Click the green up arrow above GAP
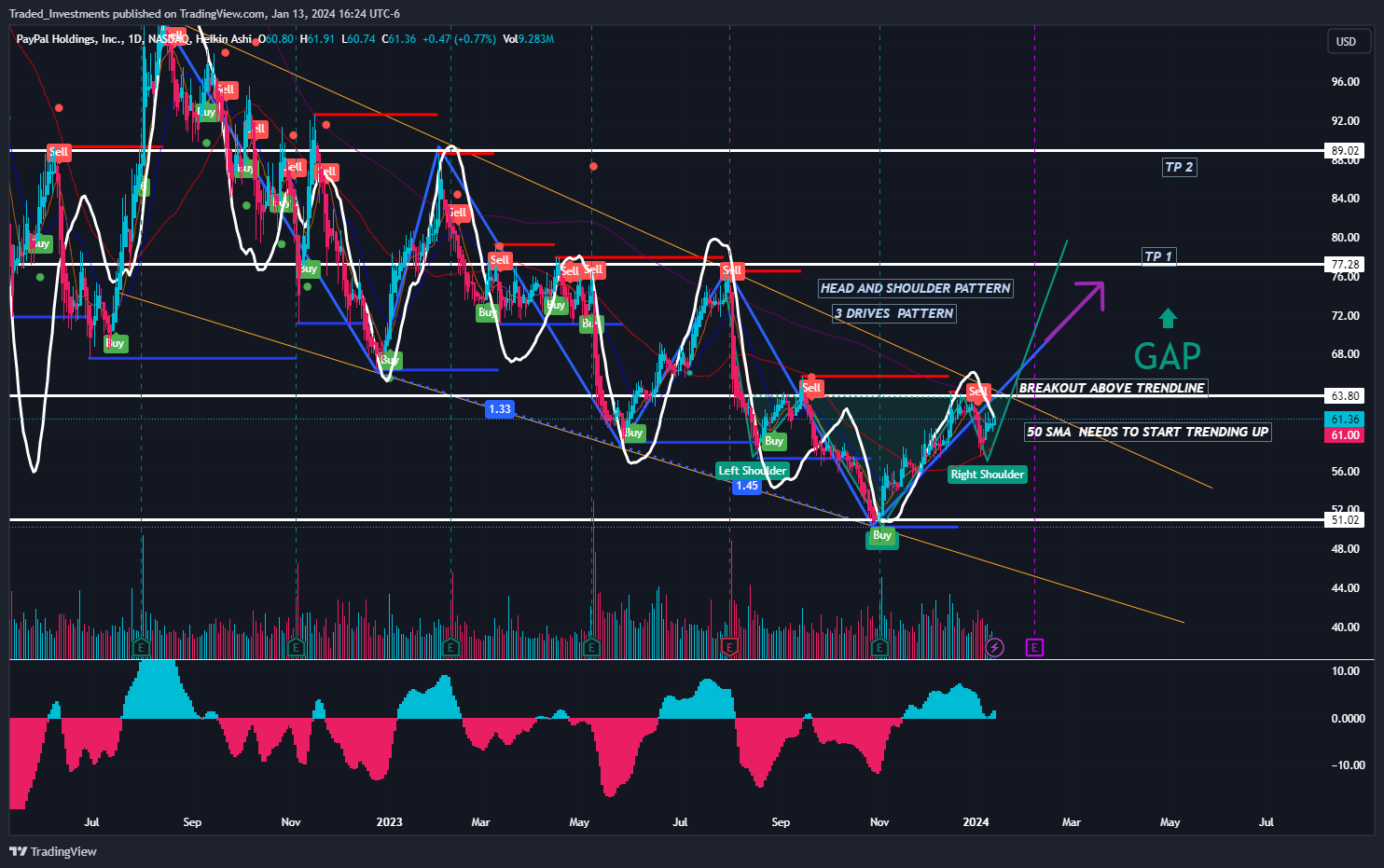 (x=1168, y=319)
